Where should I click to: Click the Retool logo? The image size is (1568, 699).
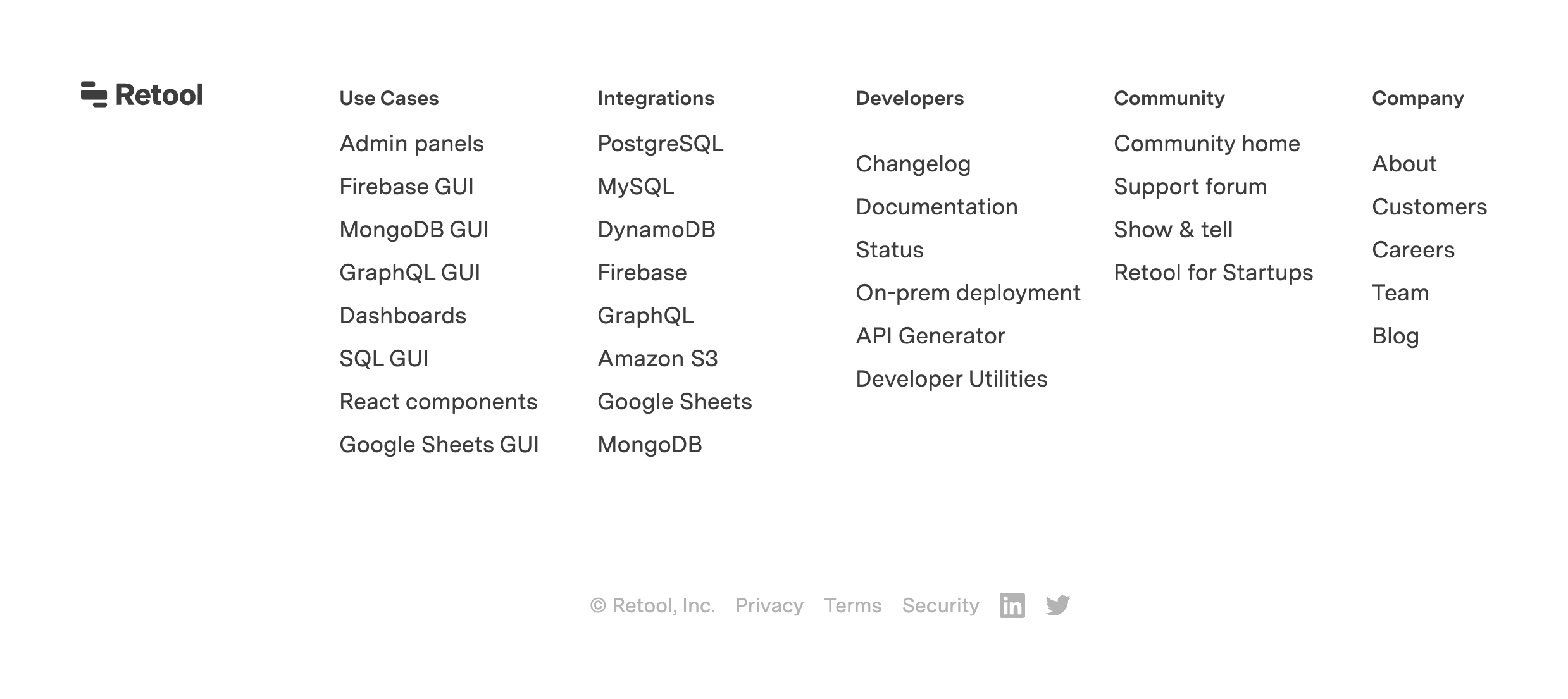[142, 95]
